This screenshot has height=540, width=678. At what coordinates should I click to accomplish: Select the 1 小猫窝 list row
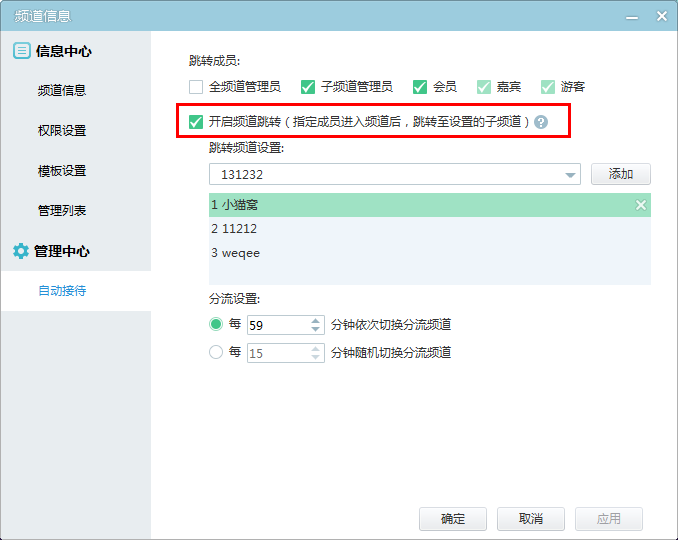(x=430, y=205)
